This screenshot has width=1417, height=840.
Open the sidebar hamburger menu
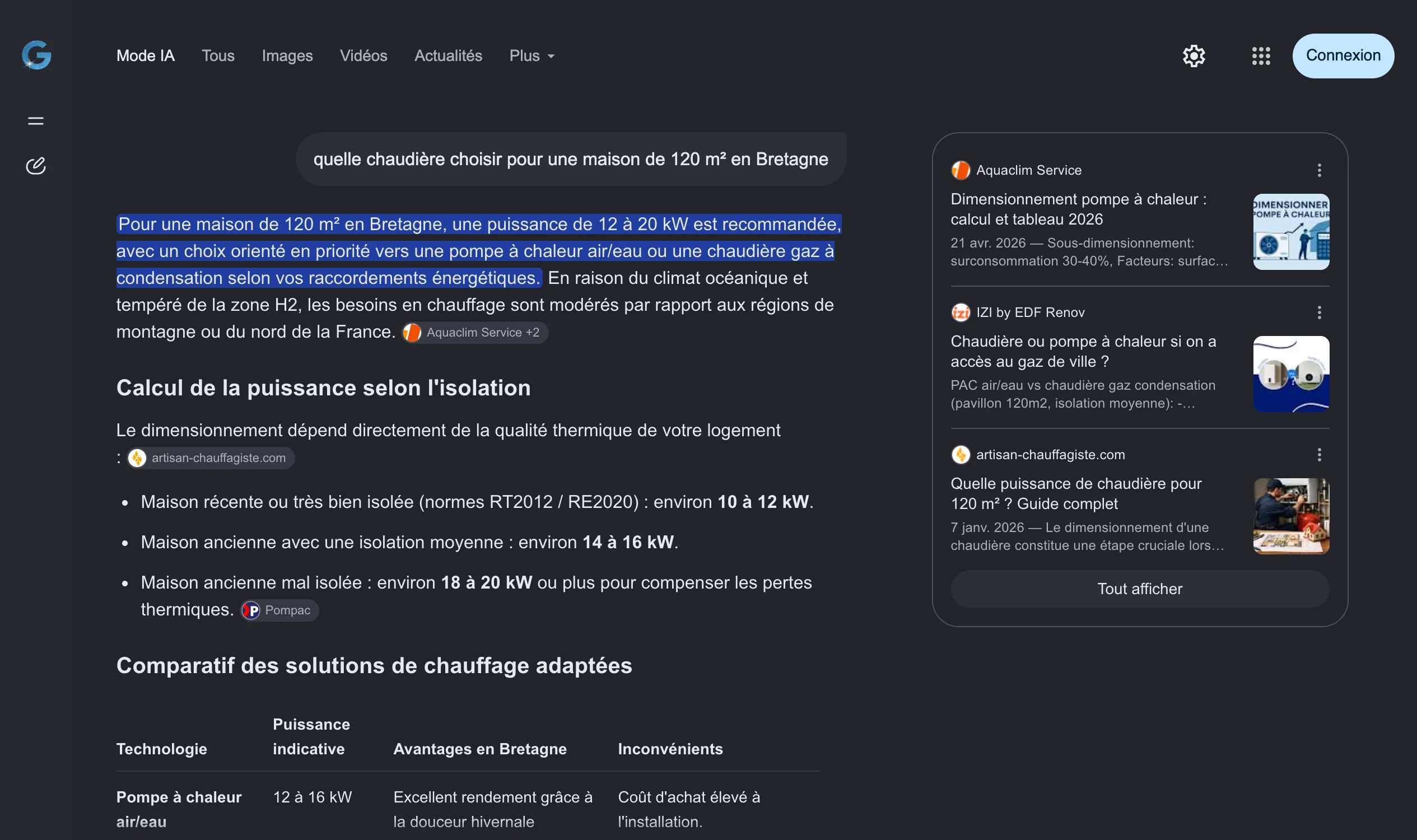point(36,121)
